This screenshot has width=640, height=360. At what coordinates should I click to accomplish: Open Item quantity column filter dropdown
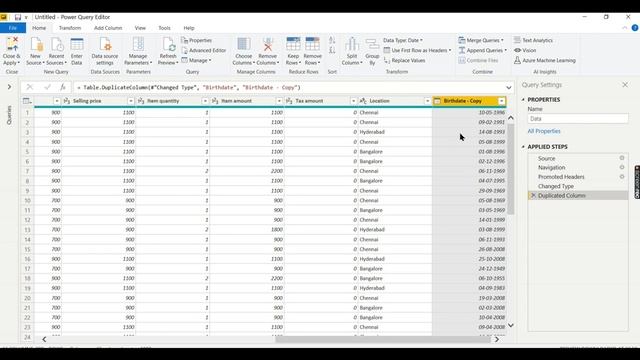click(205, 101)
